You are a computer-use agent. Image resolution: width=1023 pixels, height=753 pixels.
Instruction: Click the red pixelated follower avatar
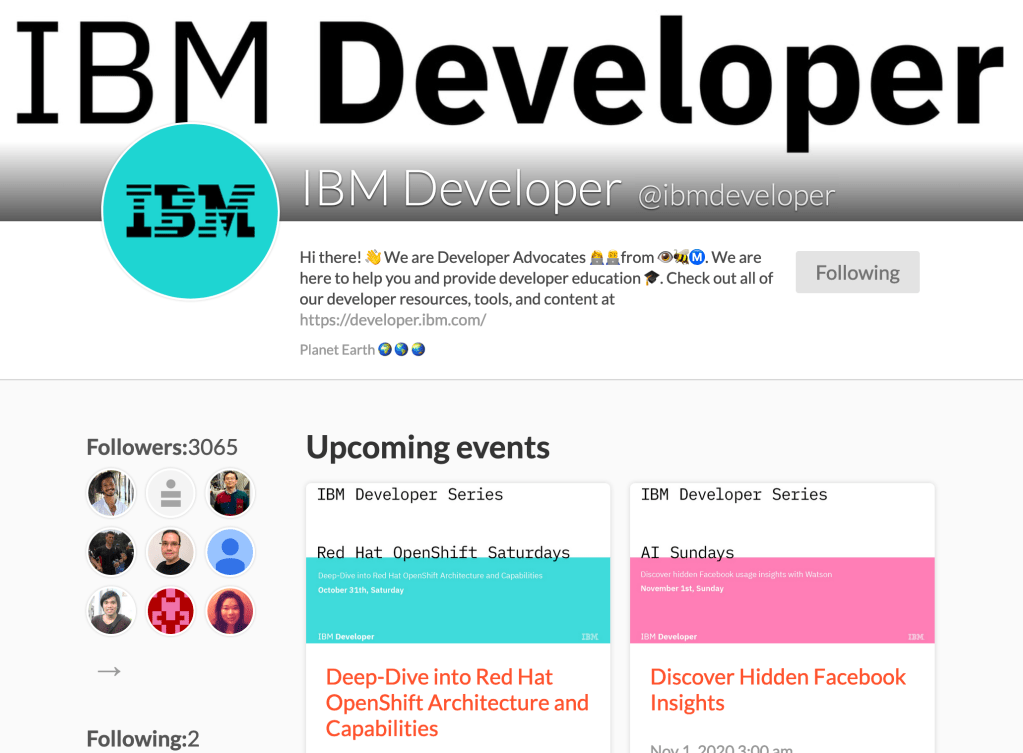click(x=170, y=610)
